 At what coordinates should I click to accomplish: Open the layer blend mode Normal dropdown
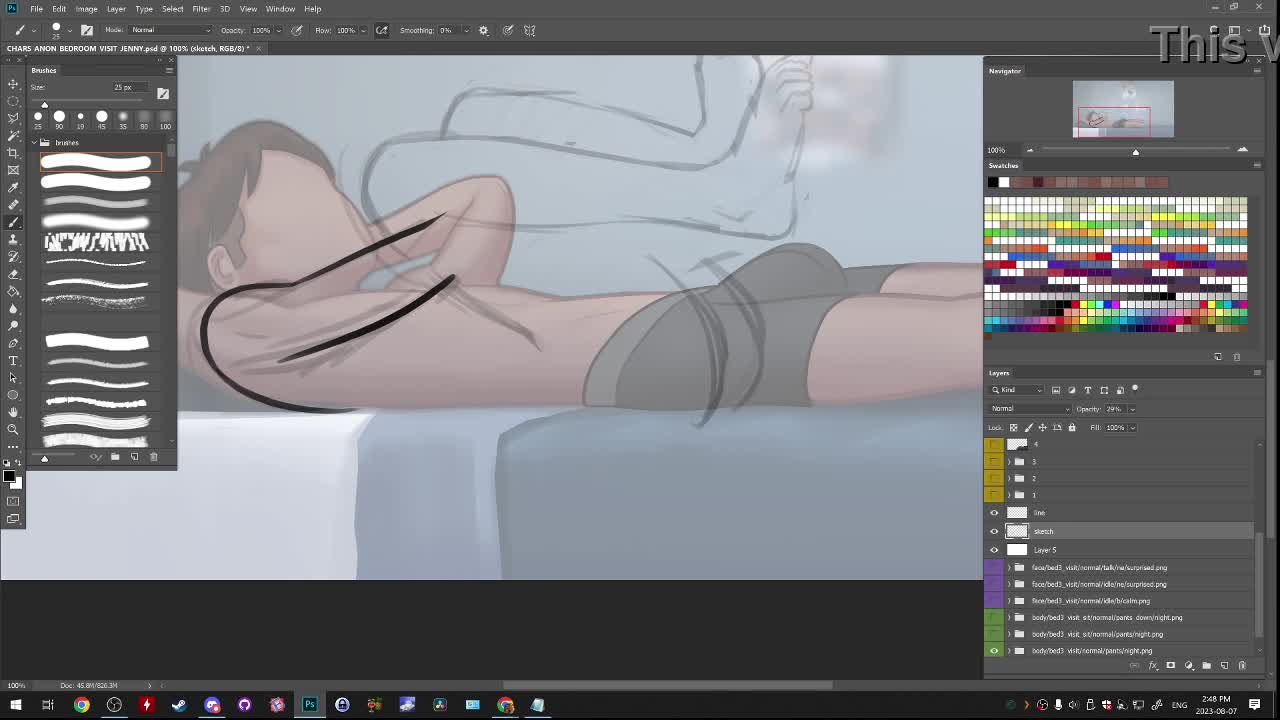point(1030,409)
